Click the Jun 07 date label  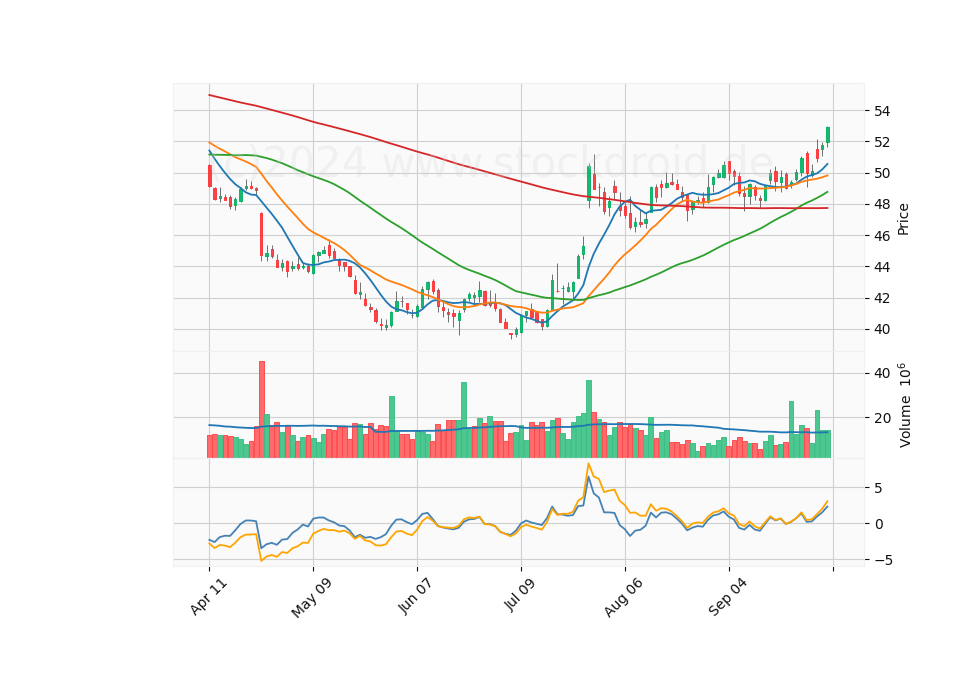(x=416, y=597)
